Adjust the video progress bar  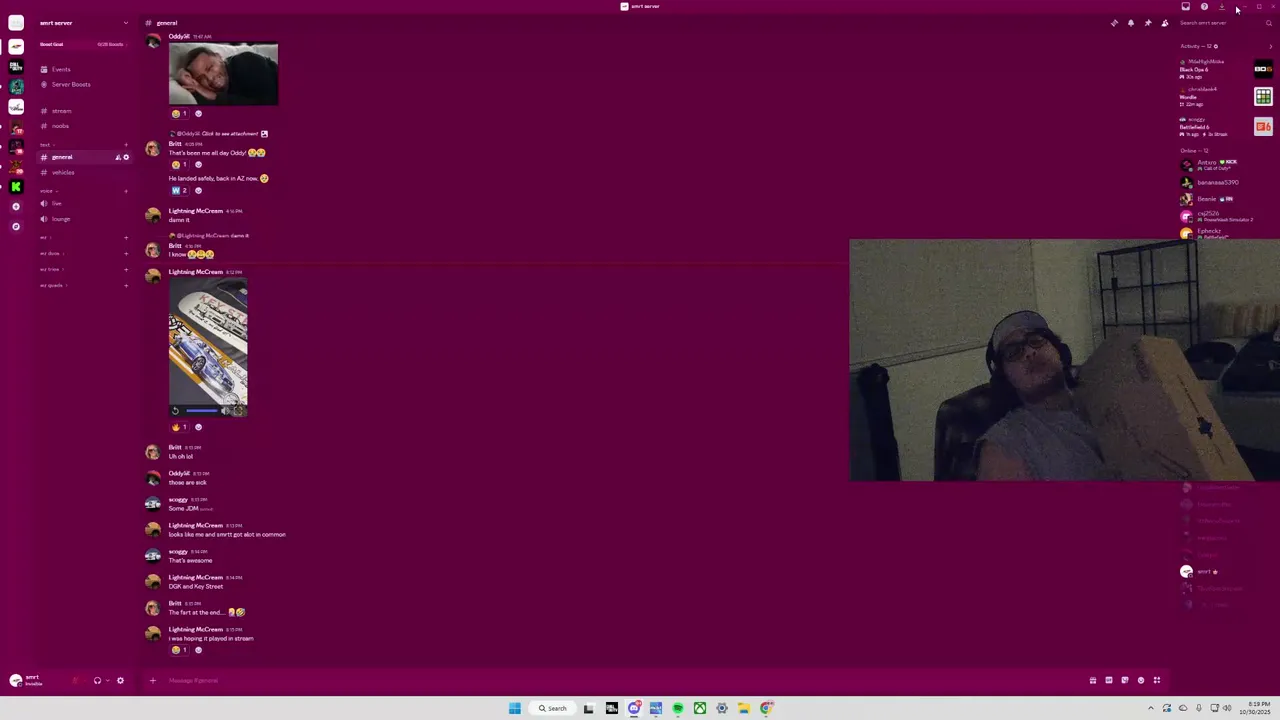pyautogui.click(x=202, y=410)
